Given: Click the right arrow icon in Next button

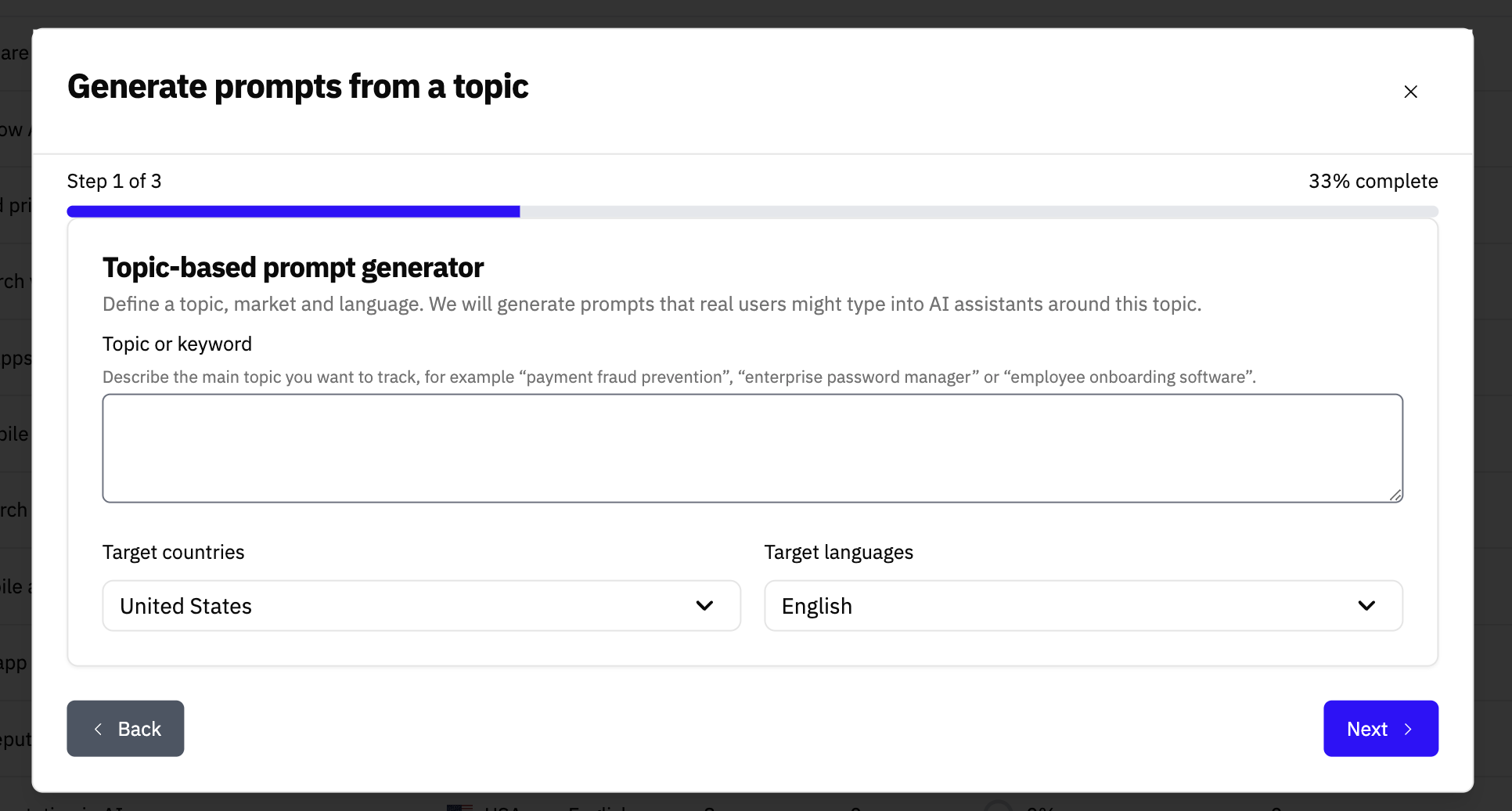Looking at the screenshot, I should (1408, 729).
